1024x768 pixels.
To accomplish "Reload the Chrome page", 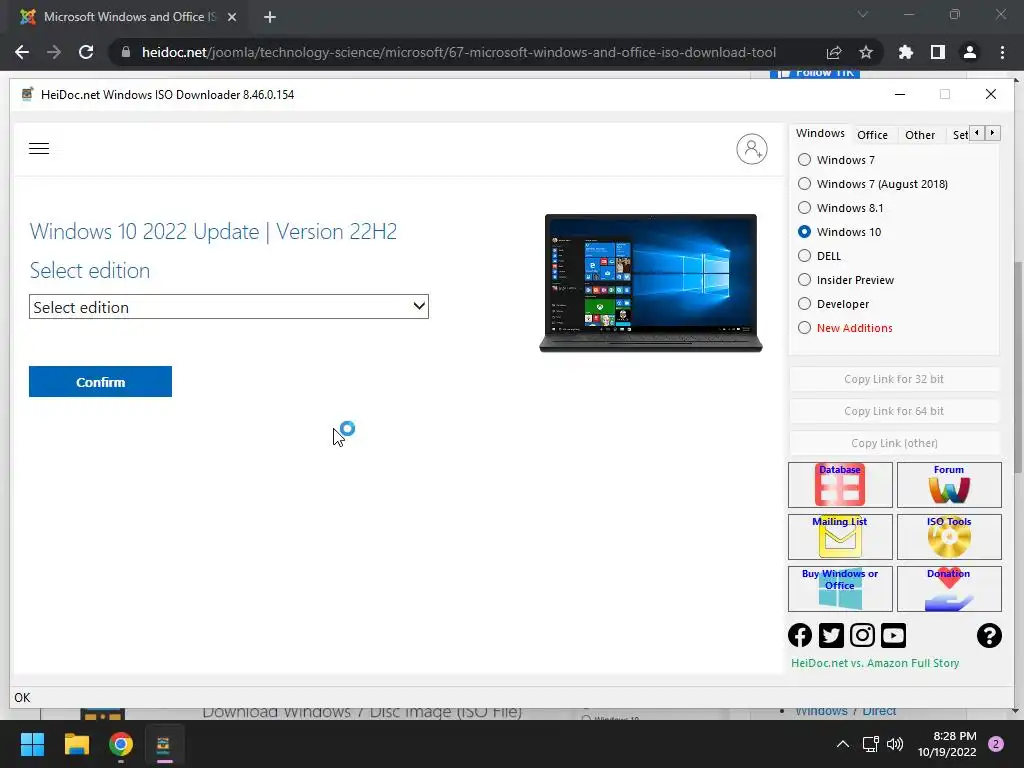I will (86, 52).
